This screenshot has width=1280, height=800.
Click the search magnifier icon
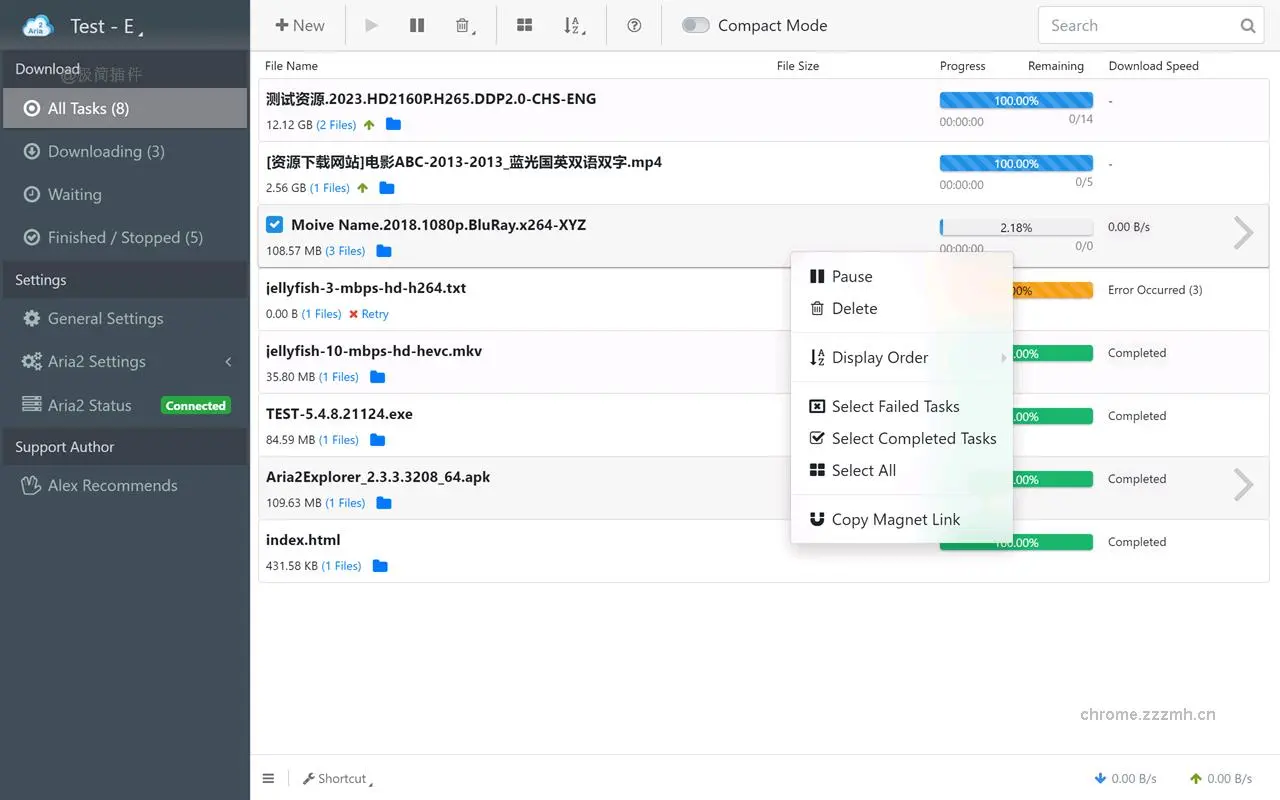point(1248,26)
